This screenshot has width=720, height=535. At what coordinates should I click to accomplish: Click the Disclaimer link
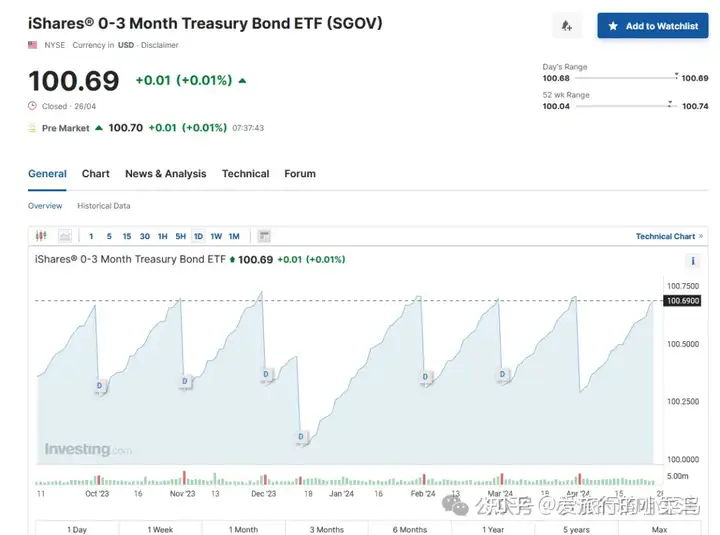tap(159, 45)
